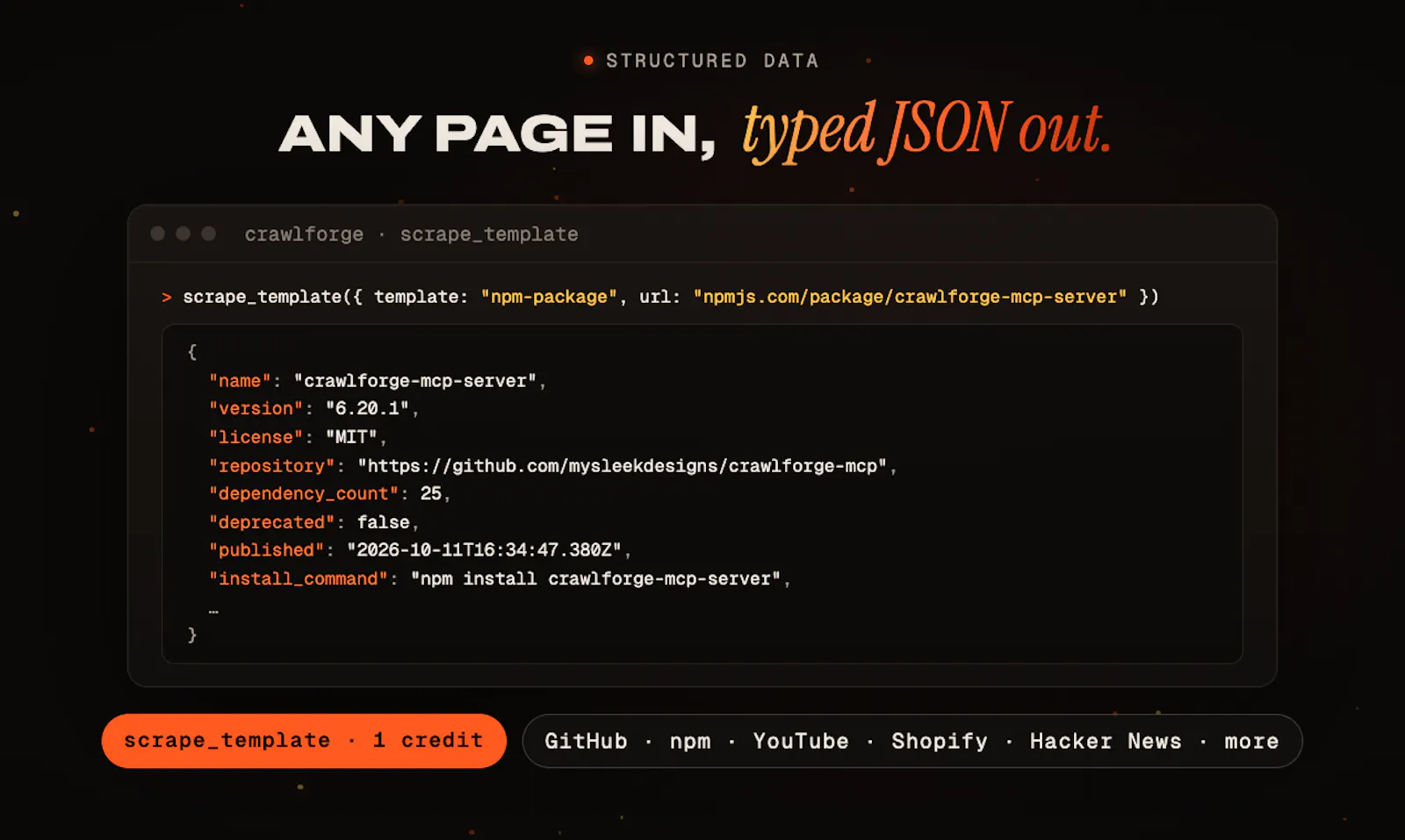Click the "name" JSON key
1405x840 pixels.
[240, 381]
